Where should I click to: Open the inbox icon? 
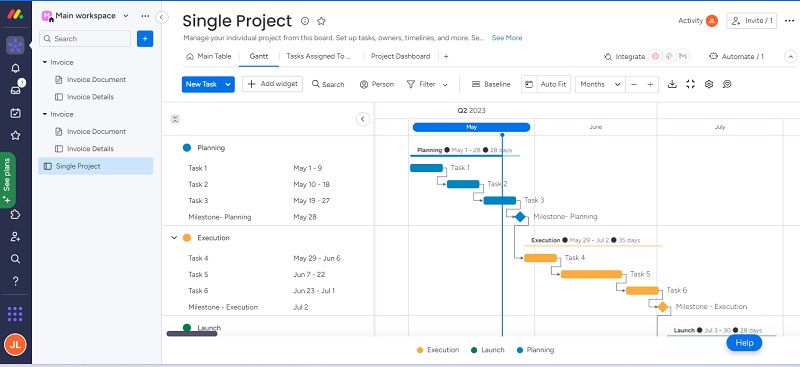[x=15, y=90]
